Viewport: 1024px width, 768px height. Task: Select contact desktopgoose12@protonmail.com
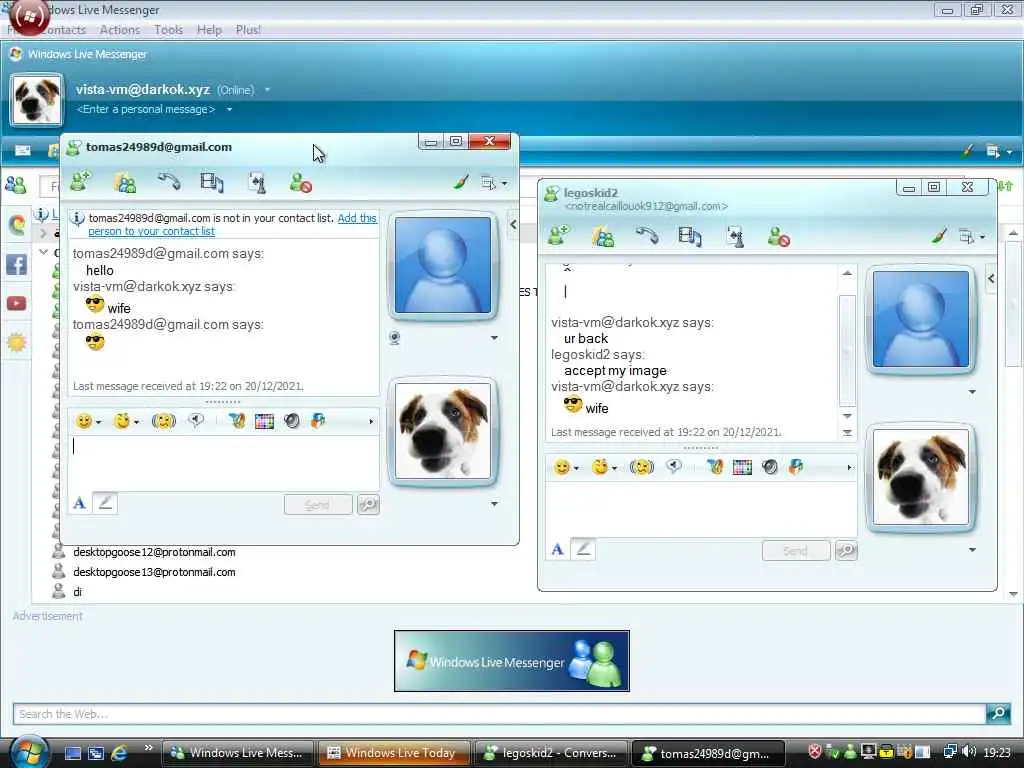[x=154, y=552]
